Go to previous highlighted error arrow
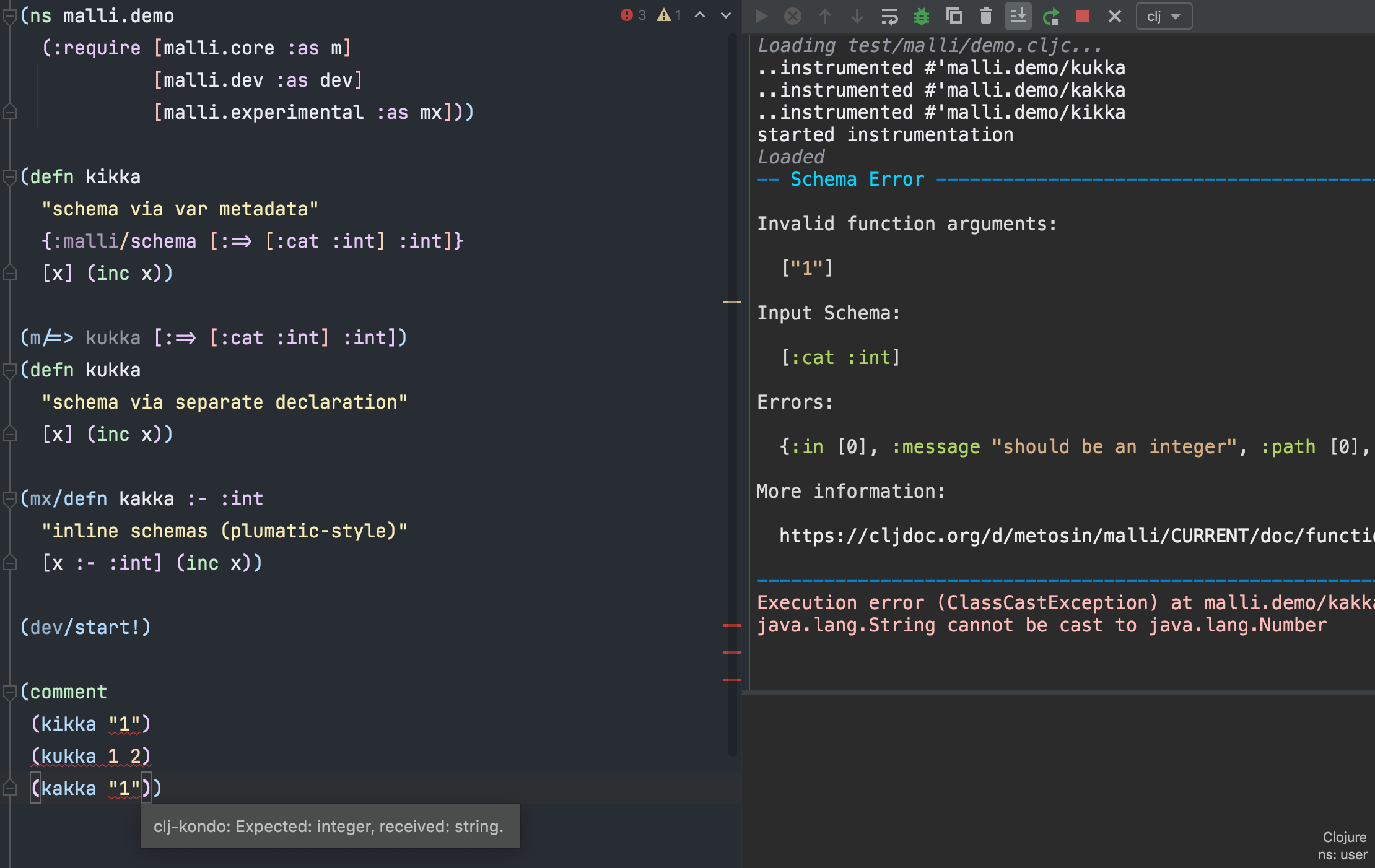 pos(700,15)
